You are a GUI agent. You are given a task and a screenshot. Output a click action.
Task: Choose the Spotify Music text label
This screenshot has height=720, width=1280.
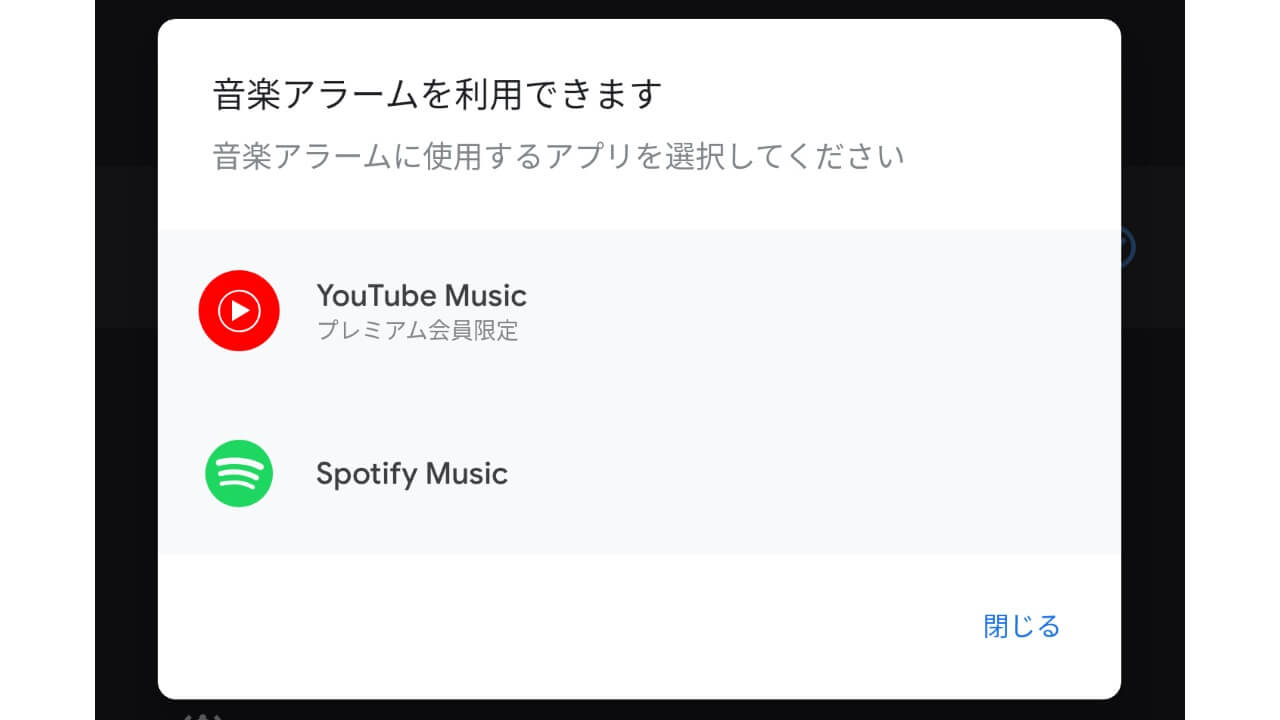coord(411,473)
